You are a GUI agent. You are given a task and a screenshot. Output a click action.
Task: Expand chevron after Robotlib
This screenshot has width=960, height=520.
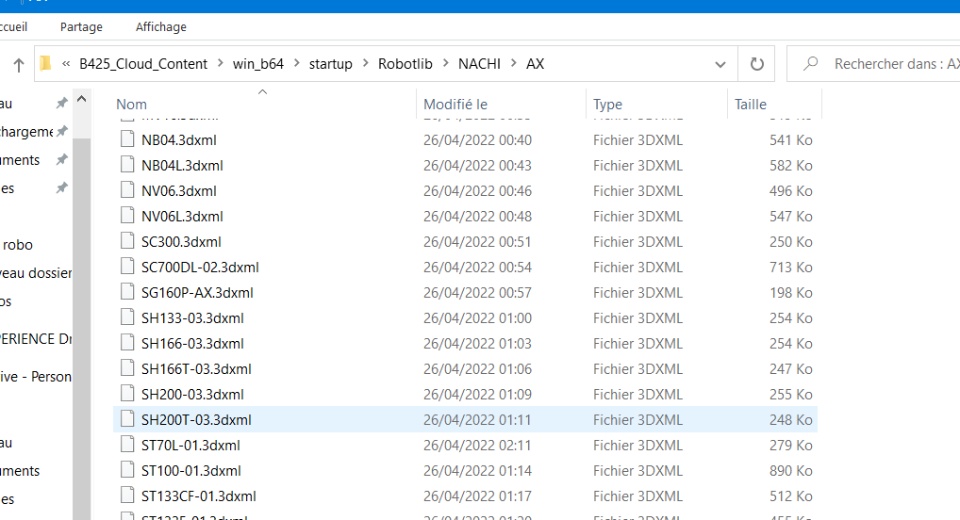click(x=446, y=64)
